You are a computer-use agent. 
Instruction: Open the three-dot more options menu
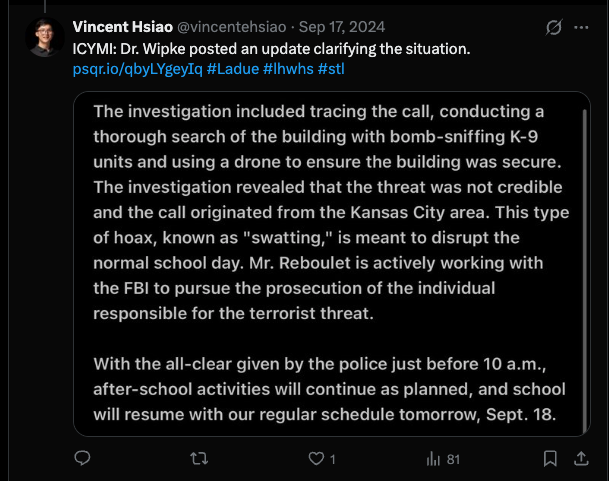pos(582,27)
